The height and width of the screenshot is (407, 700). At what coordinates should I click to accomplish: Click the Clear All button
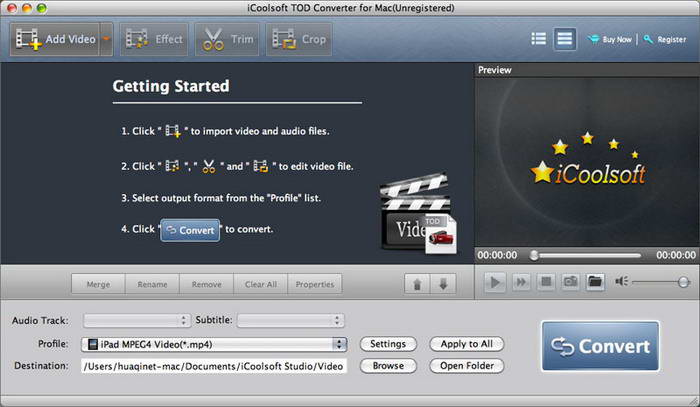click(x=261, y=284)
